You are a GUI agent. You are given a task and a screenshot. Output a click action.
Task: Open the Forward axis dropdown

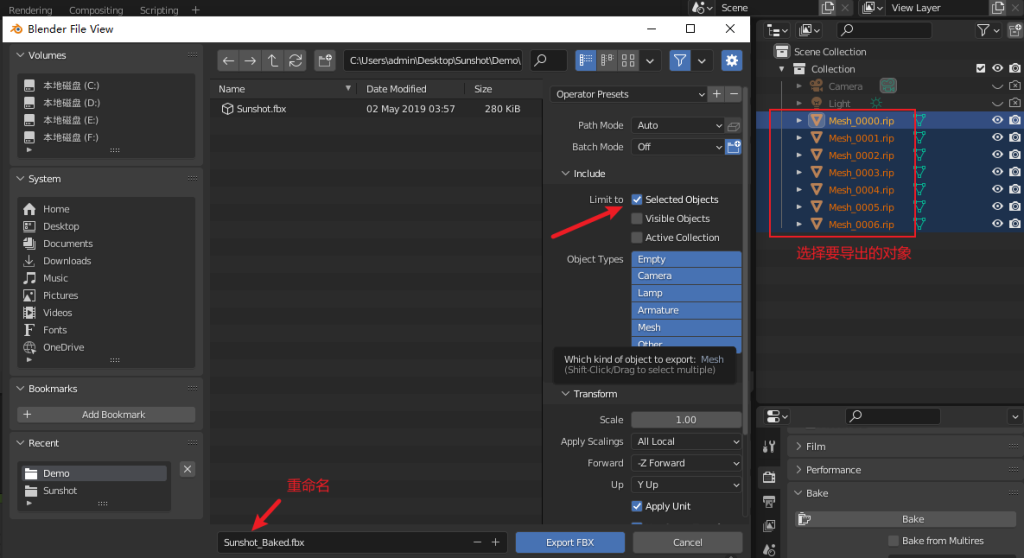coord(686,463)
